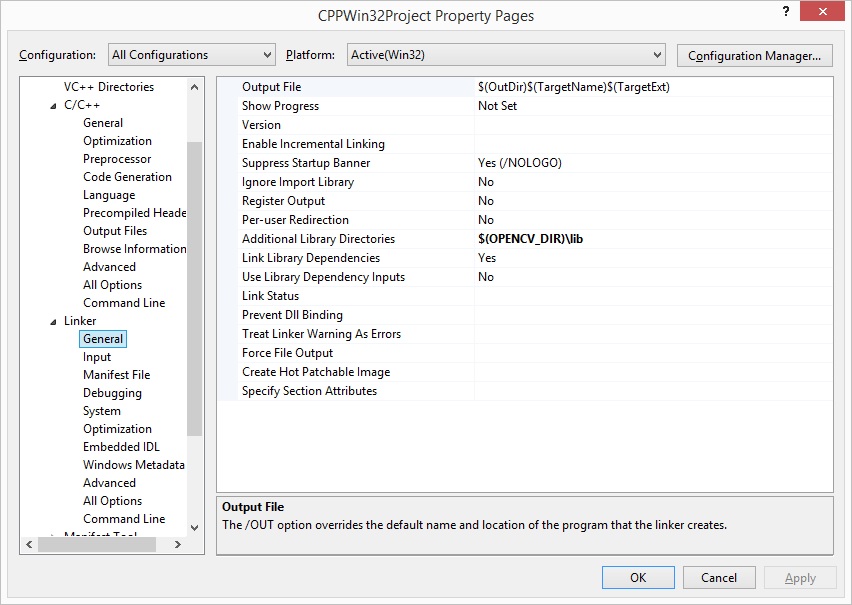Collapse the C/C++ tree node
This screenshot has width=852, height=605.
[54, 104]
